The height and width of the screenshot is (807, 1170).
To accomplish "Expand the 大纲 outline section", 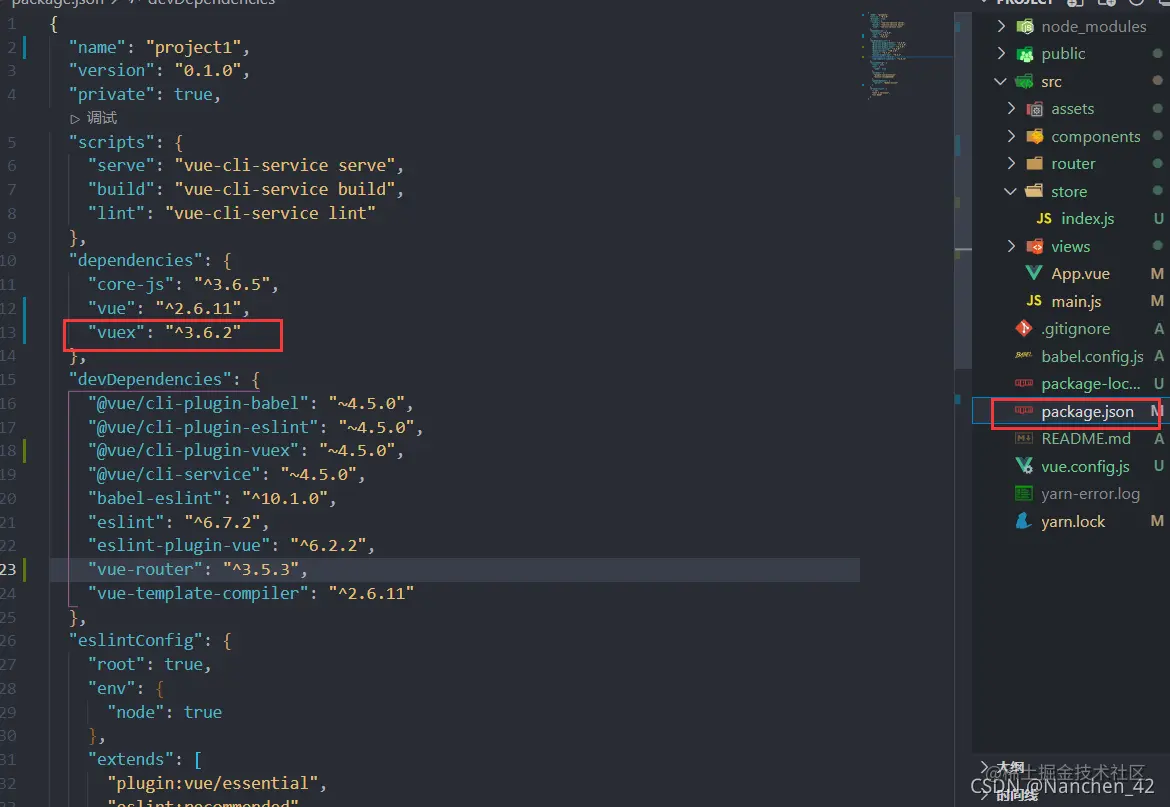I will coord(986,767).
